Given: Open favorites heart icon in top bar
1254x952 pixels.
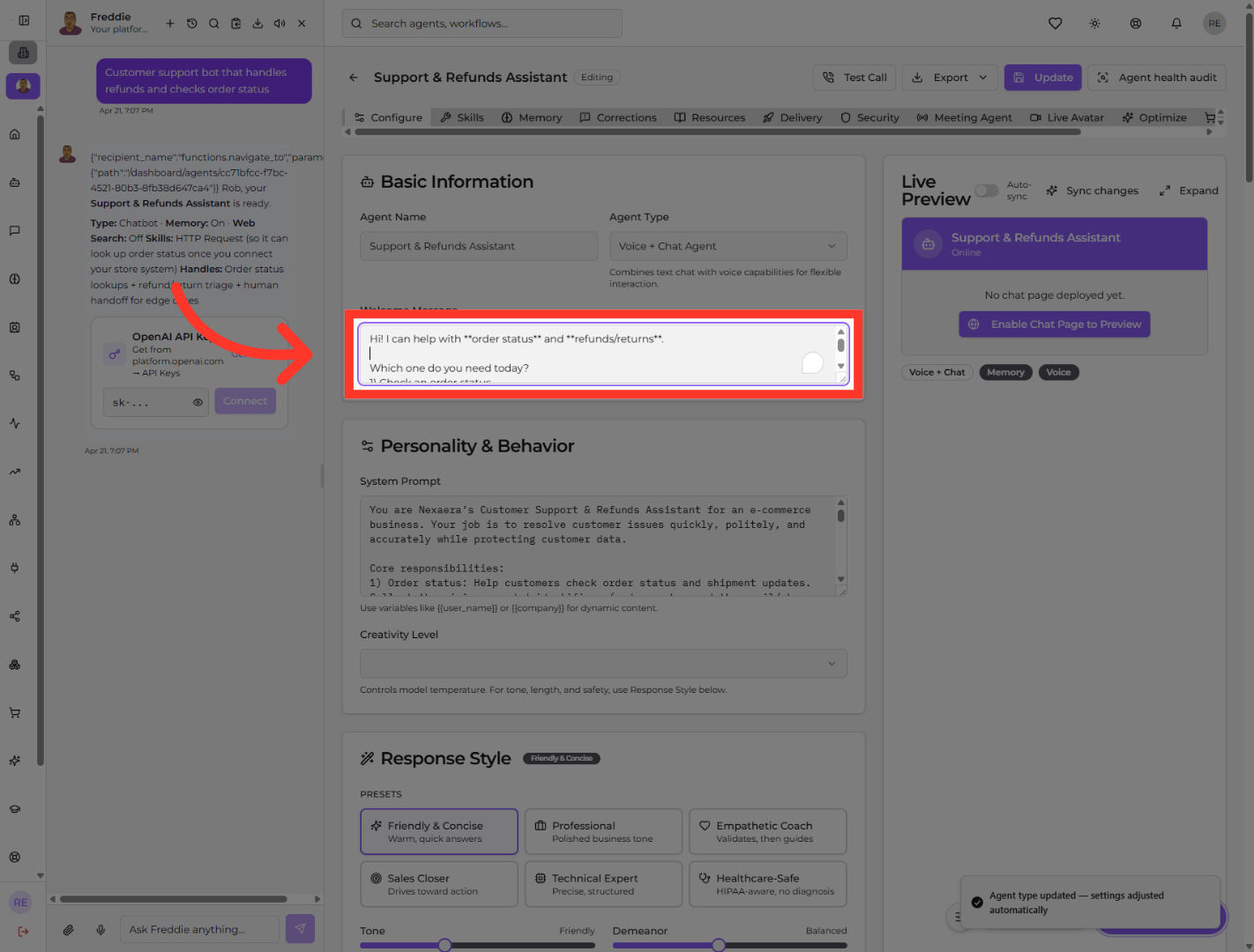Looking at the screenshot, I should point(1055,24).
